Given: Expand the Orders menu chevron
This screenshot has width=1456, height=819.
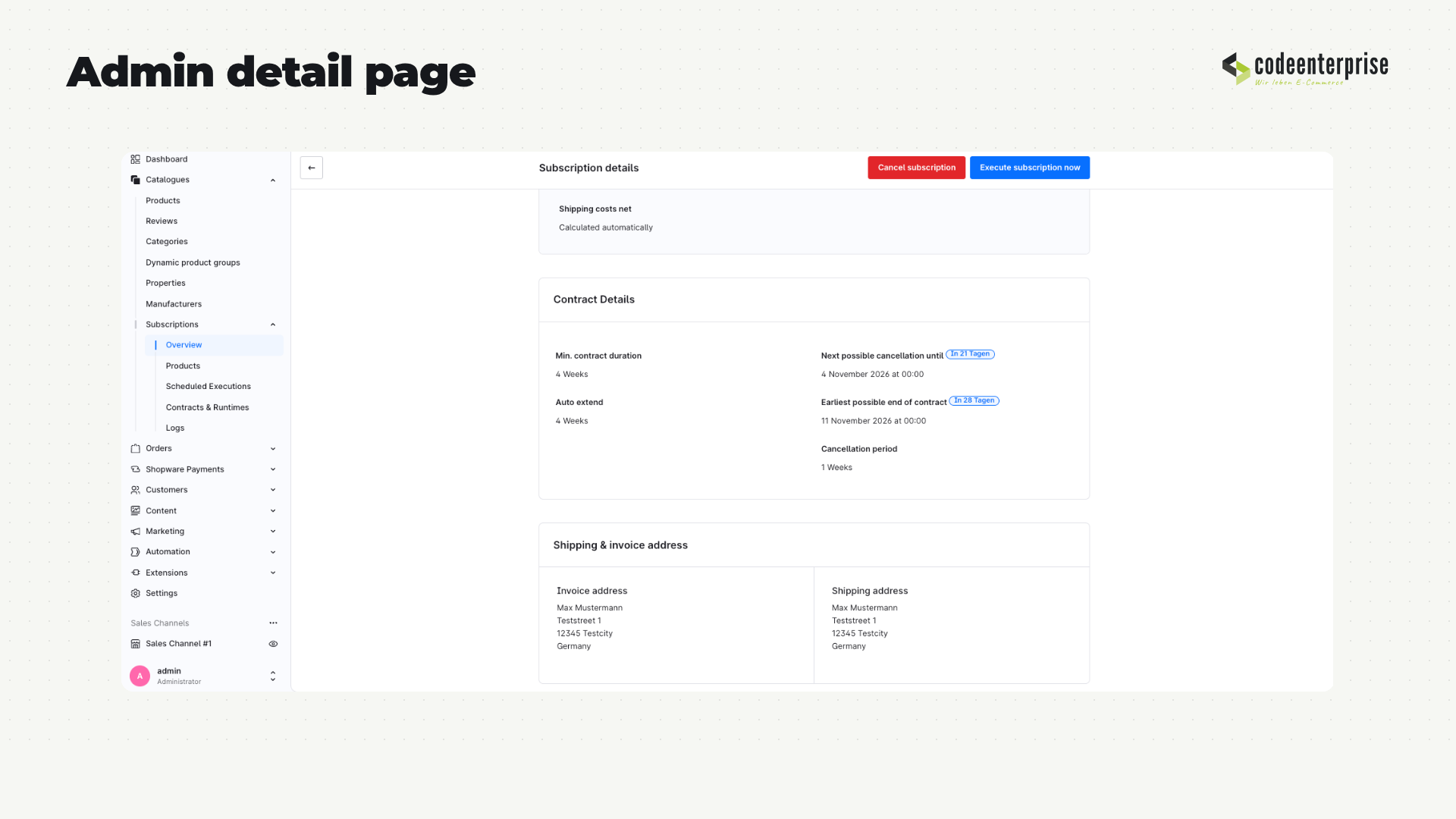Looking at the screenshot, I should point(273,448).
